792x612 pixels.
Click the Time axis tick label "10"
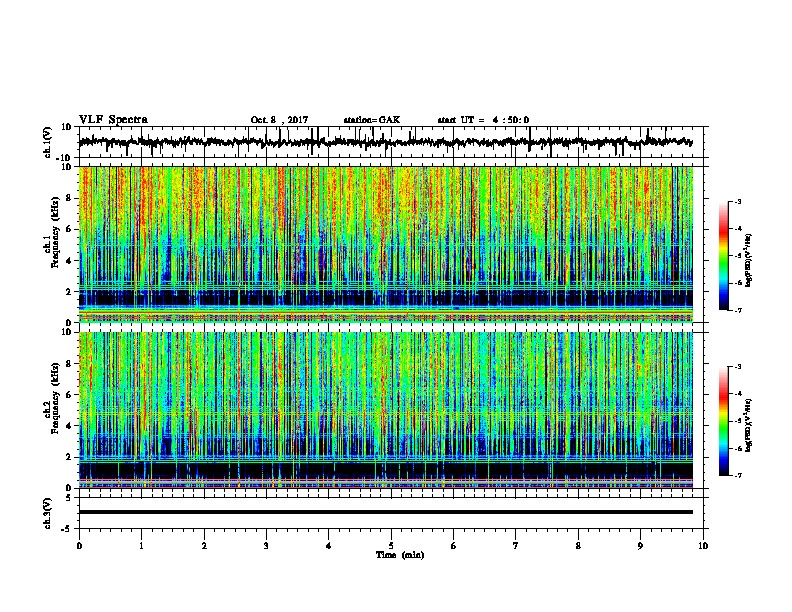coord(703,546)
